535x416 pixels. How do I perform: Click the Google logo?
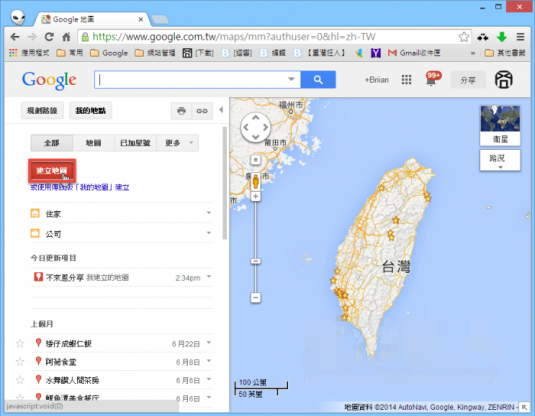coord(49,80)
